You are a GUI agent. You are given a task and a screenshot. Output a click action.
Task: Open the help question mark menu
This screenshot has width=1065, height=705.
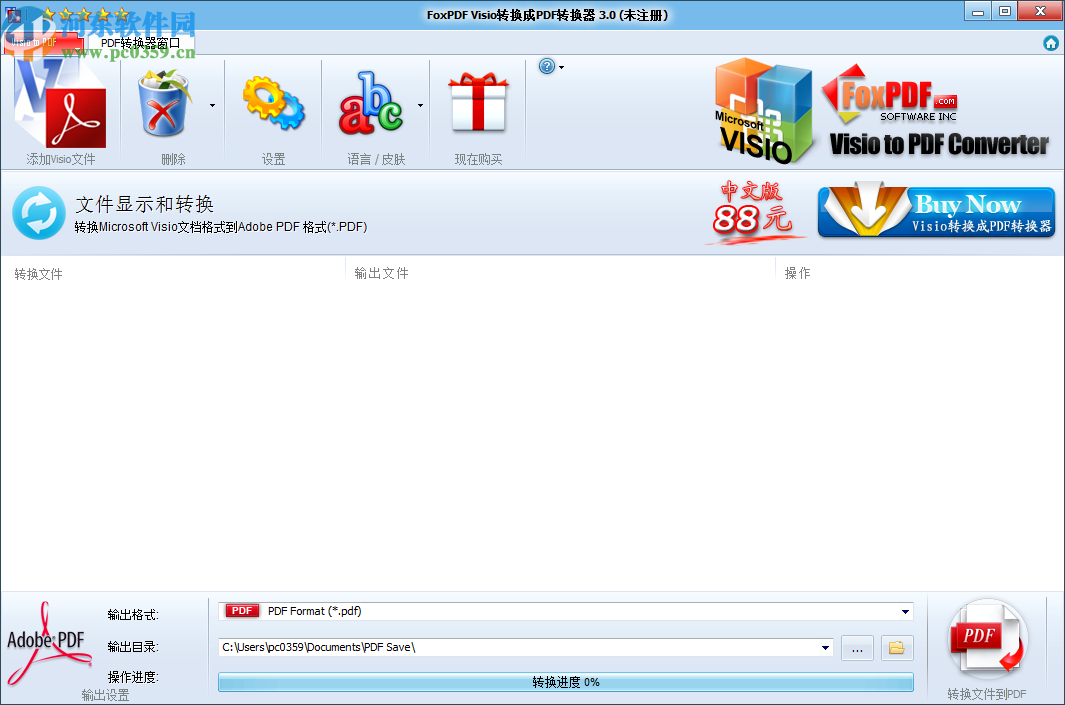pos(548,66)
